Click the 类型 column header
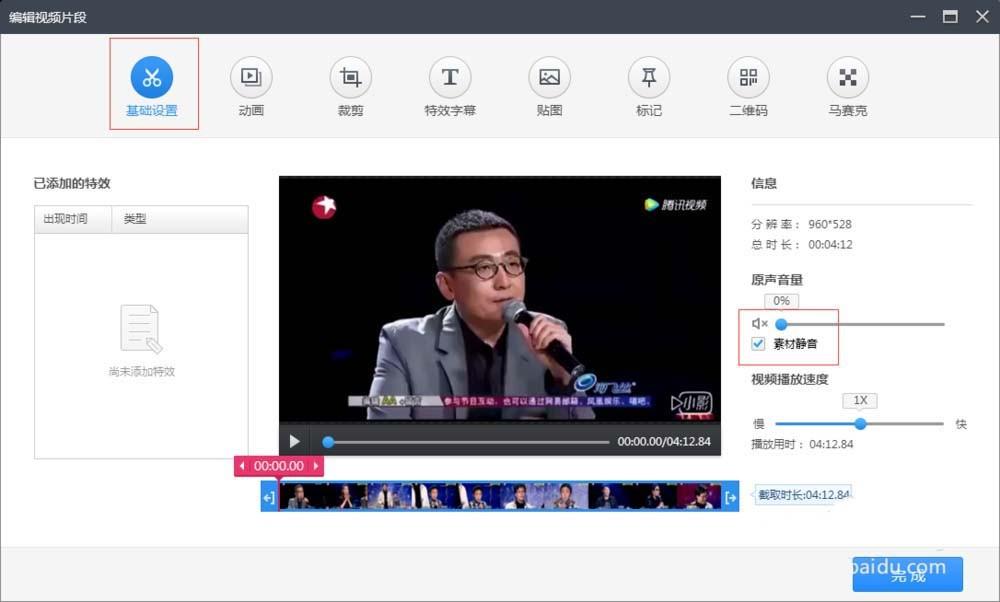Viewport: 1000px width, 602px height. 134,218
